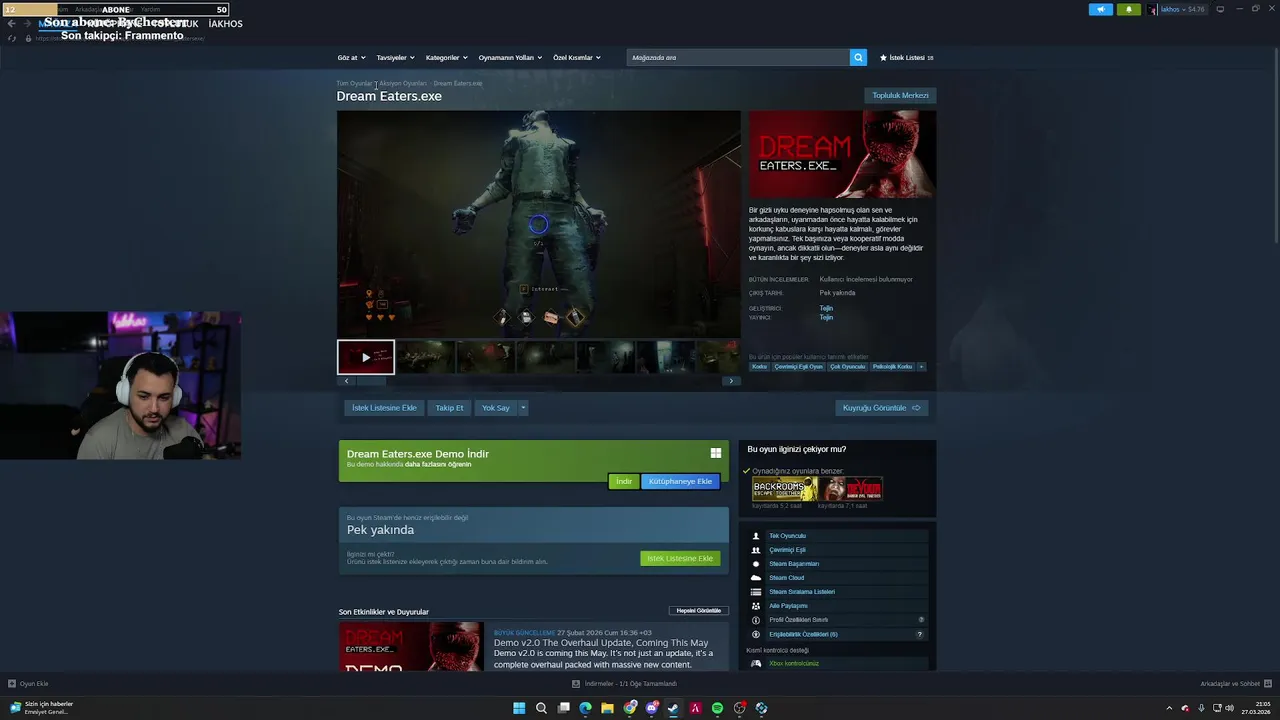The image size is (1280, 720).
Task: Open Kuyruğu Görüntüle queue button
Action: pyautogui.click(x=881, y=407)
